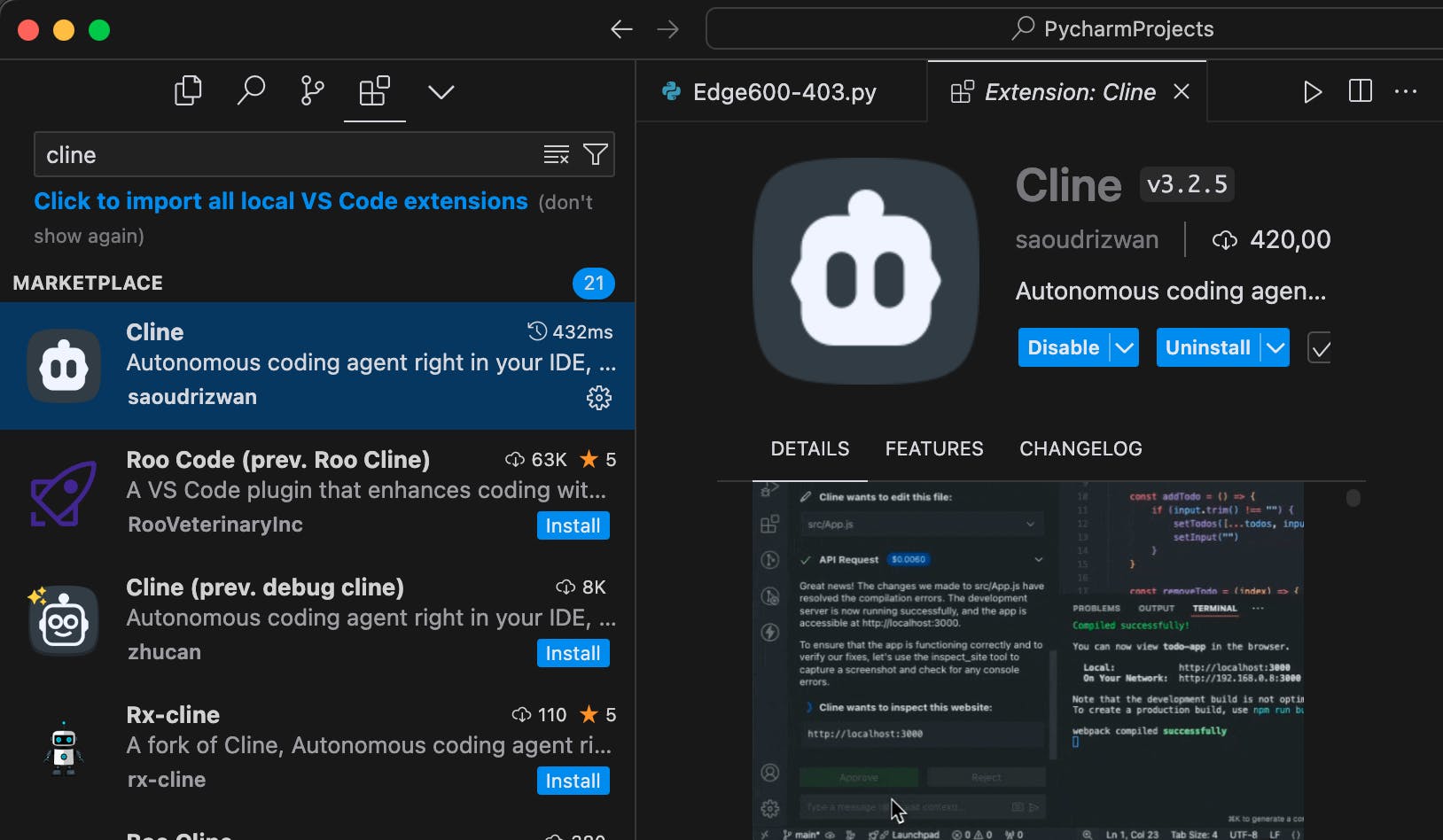Install the Roo Code extension

pyautogui.click(x=573, y=525)
